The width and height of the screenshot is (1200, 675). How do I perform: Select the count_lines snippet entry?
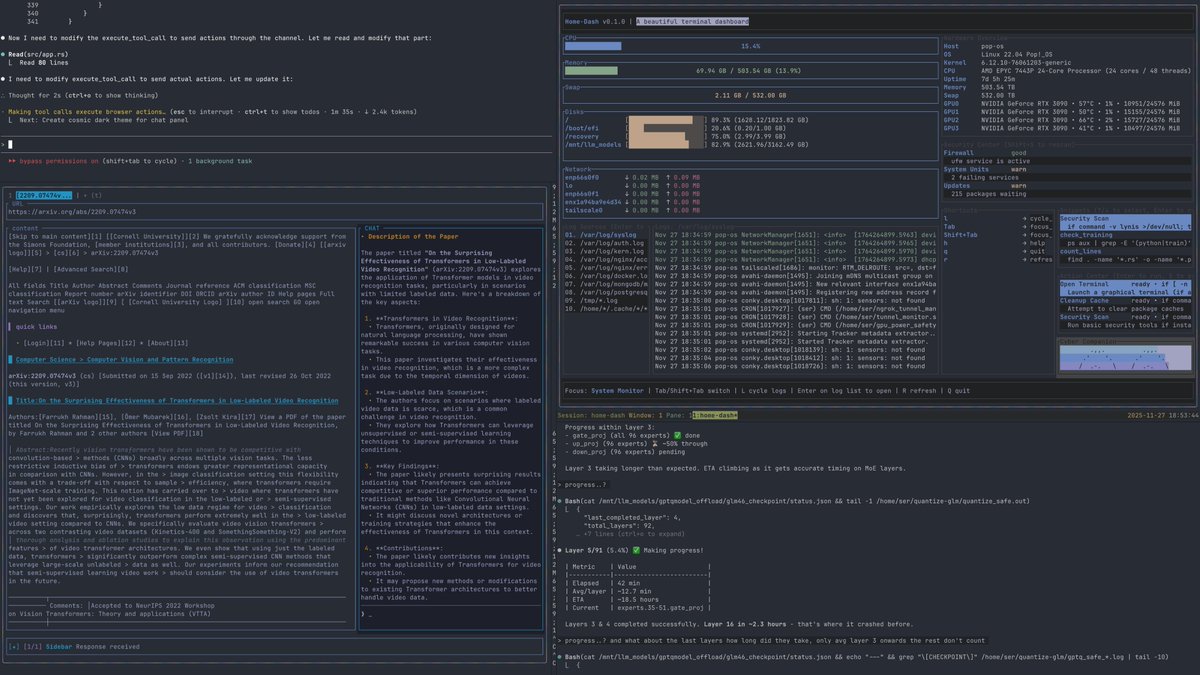click(1126, 254)
